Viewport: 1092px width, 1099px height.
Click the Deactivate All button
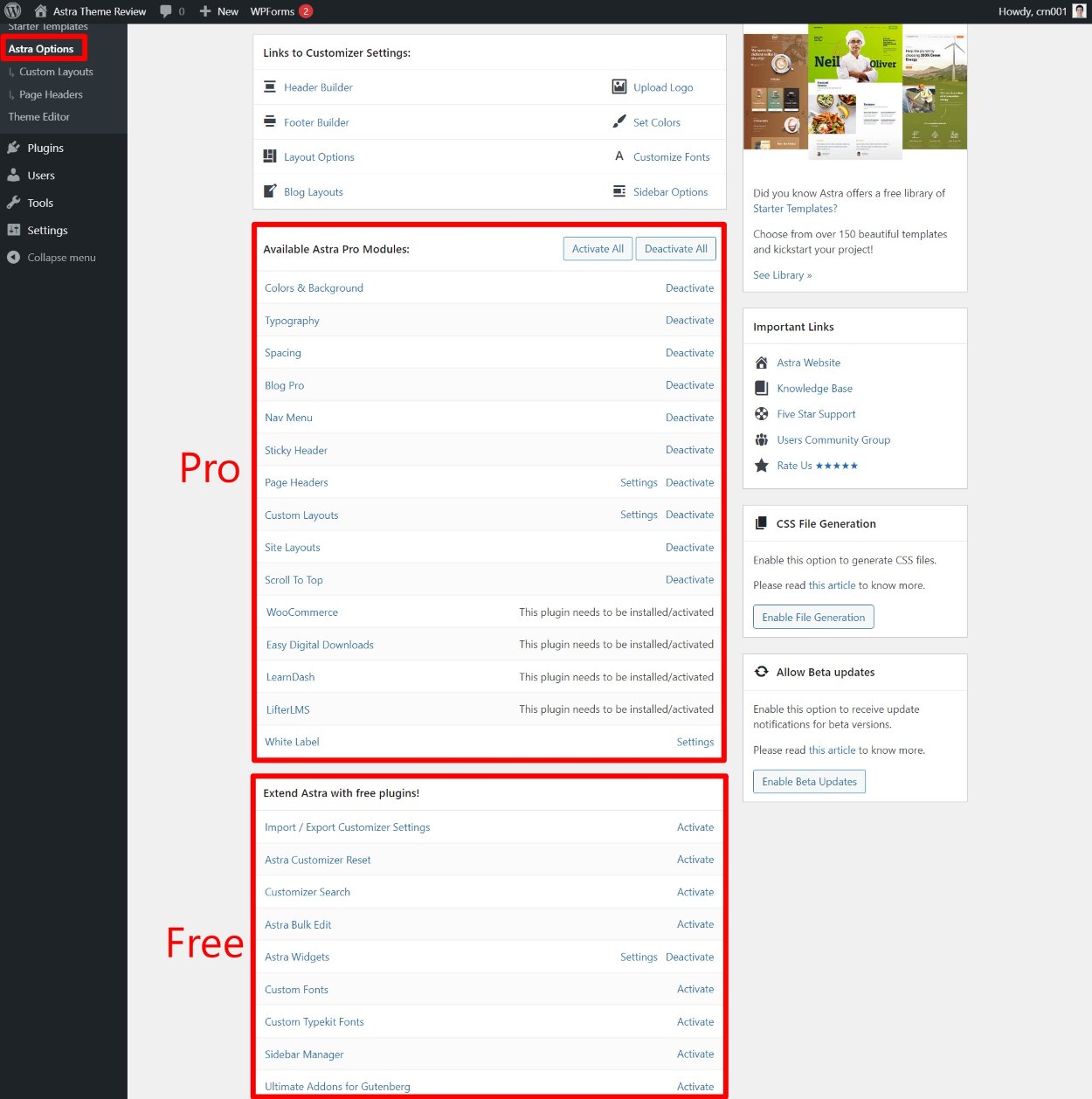click(x=676, y=249)
